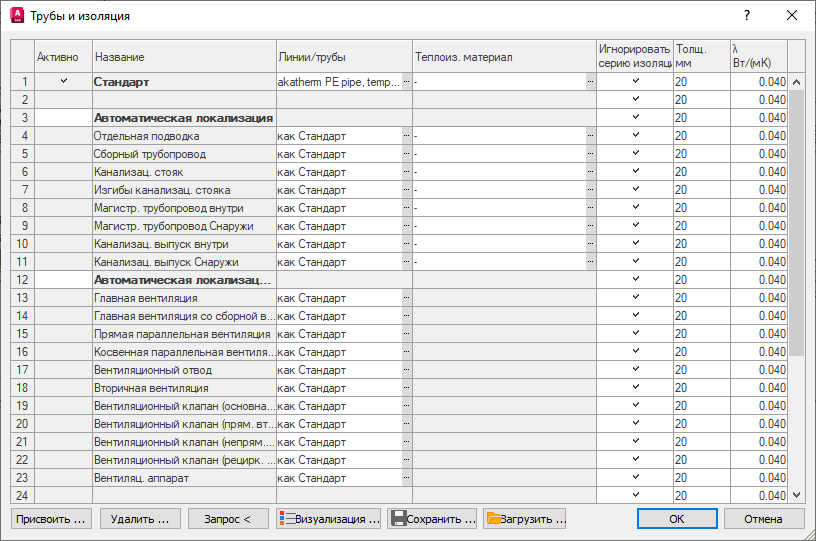Viewport: 816px width, 541px height.
Task: Open insulation browse button for Изгибы канализац. стояка
Action: tap(590, 190)
